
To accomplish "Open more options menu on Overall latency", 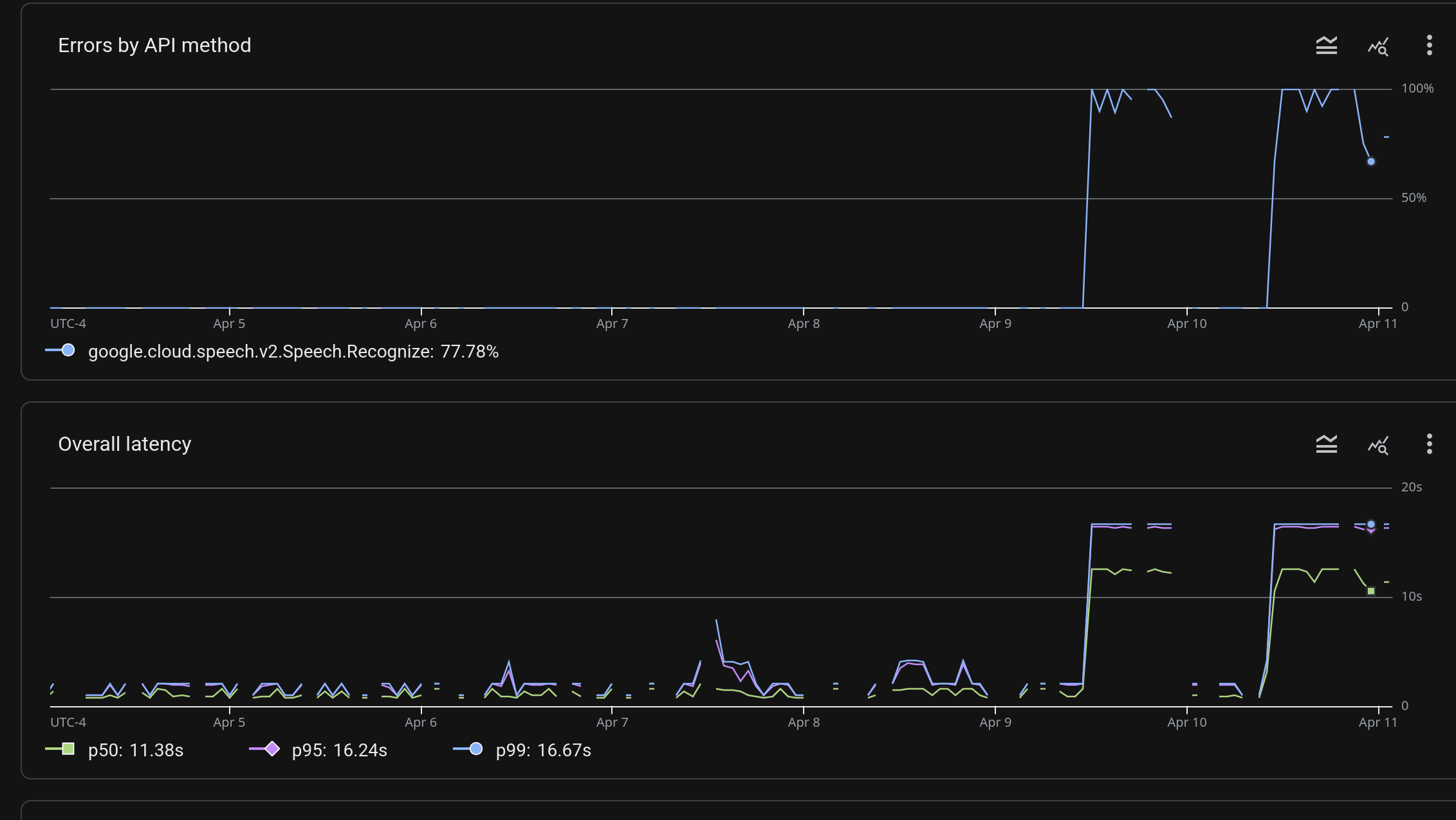I will click(x=1429, y=444).
